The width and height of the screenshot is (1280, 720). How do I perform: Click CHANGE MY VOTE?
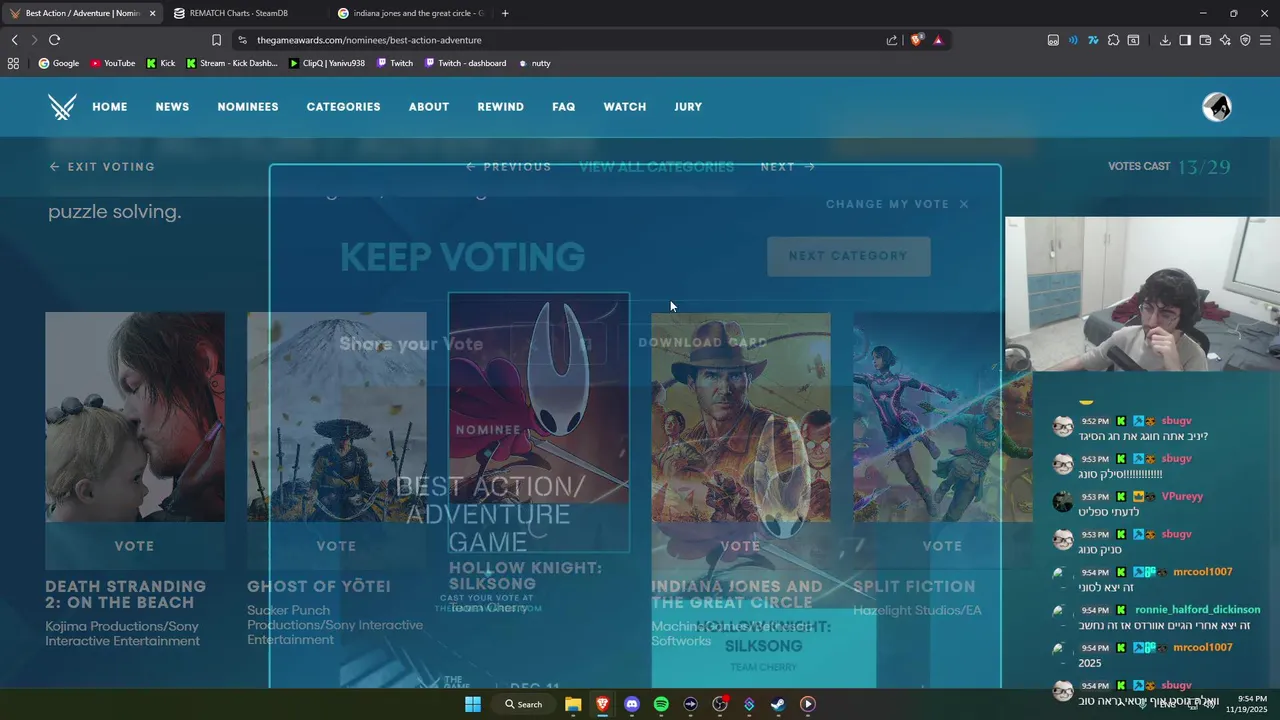[x=897, y=204]
